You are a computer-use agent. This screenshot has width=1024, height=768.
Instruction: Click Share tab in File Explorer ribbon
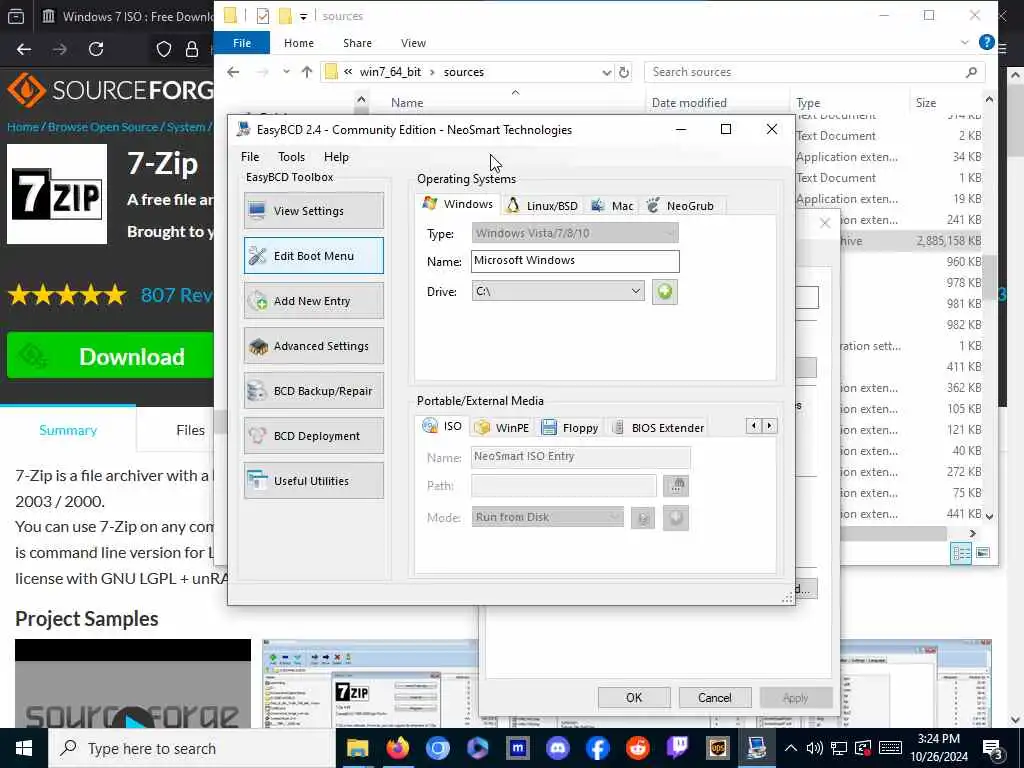click(x=357, y=43)
